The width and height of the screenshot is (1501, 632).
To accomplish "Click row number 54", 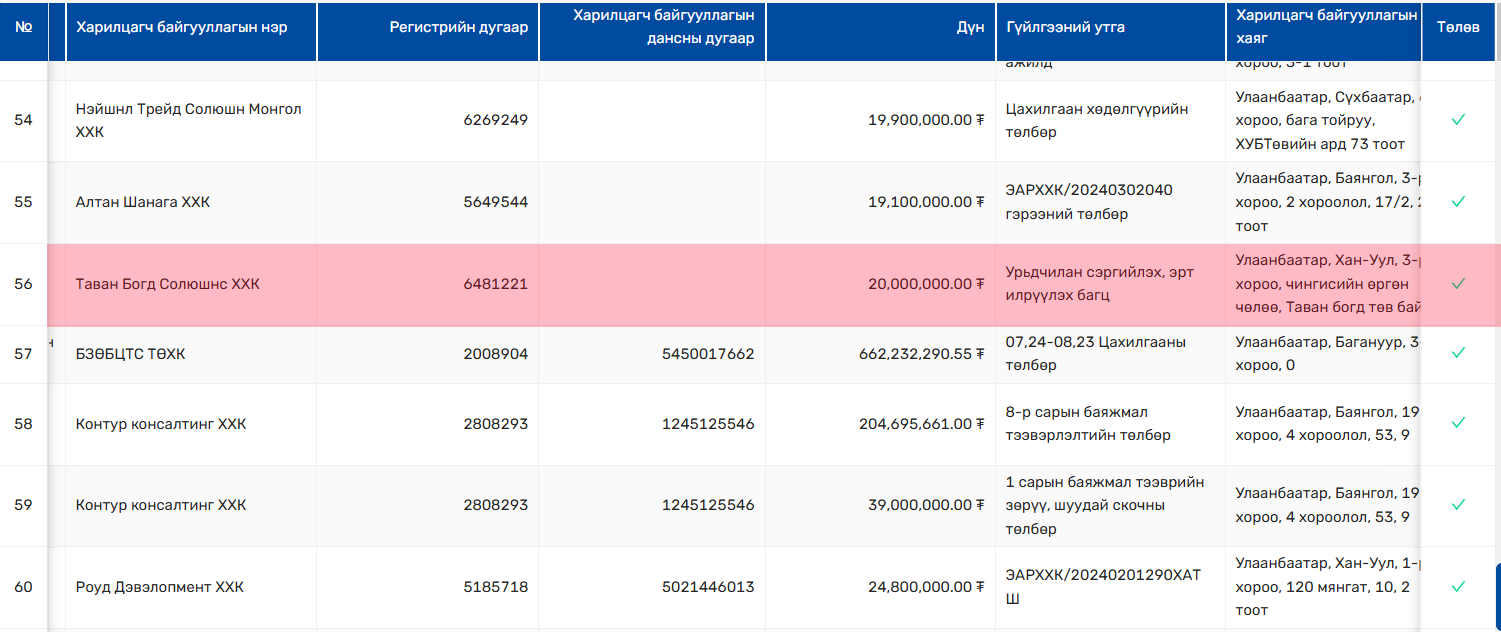I will point(23,120).
